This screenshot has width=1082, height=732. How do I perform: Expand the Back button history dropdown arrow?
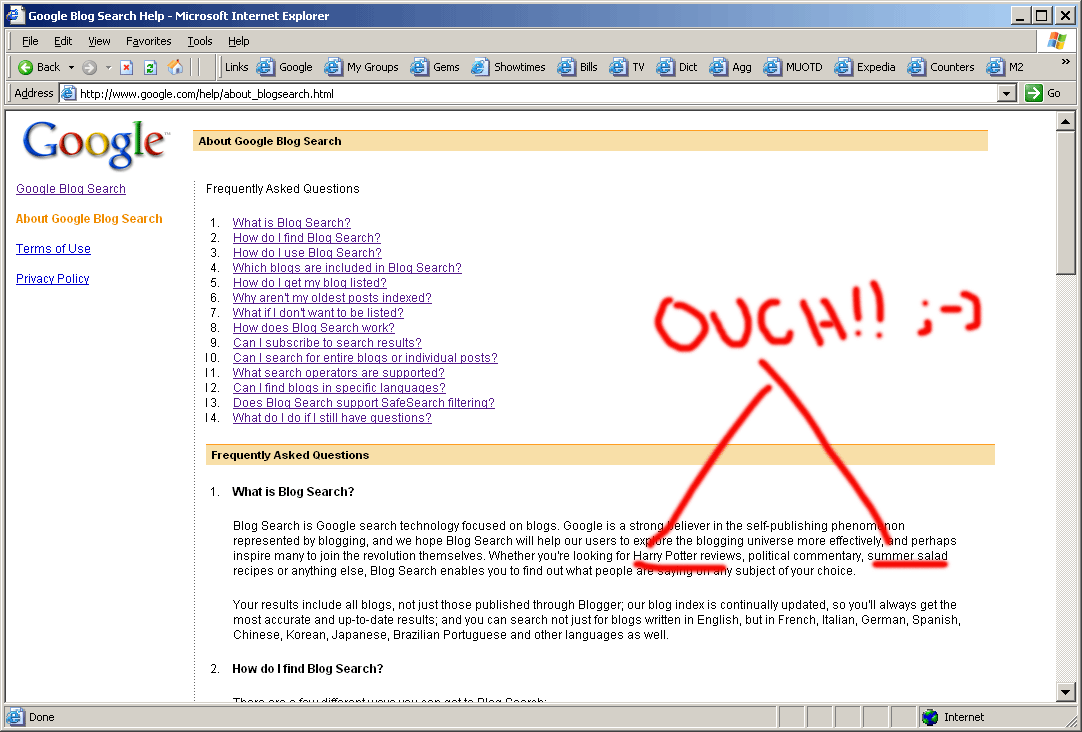coord(71,67)
